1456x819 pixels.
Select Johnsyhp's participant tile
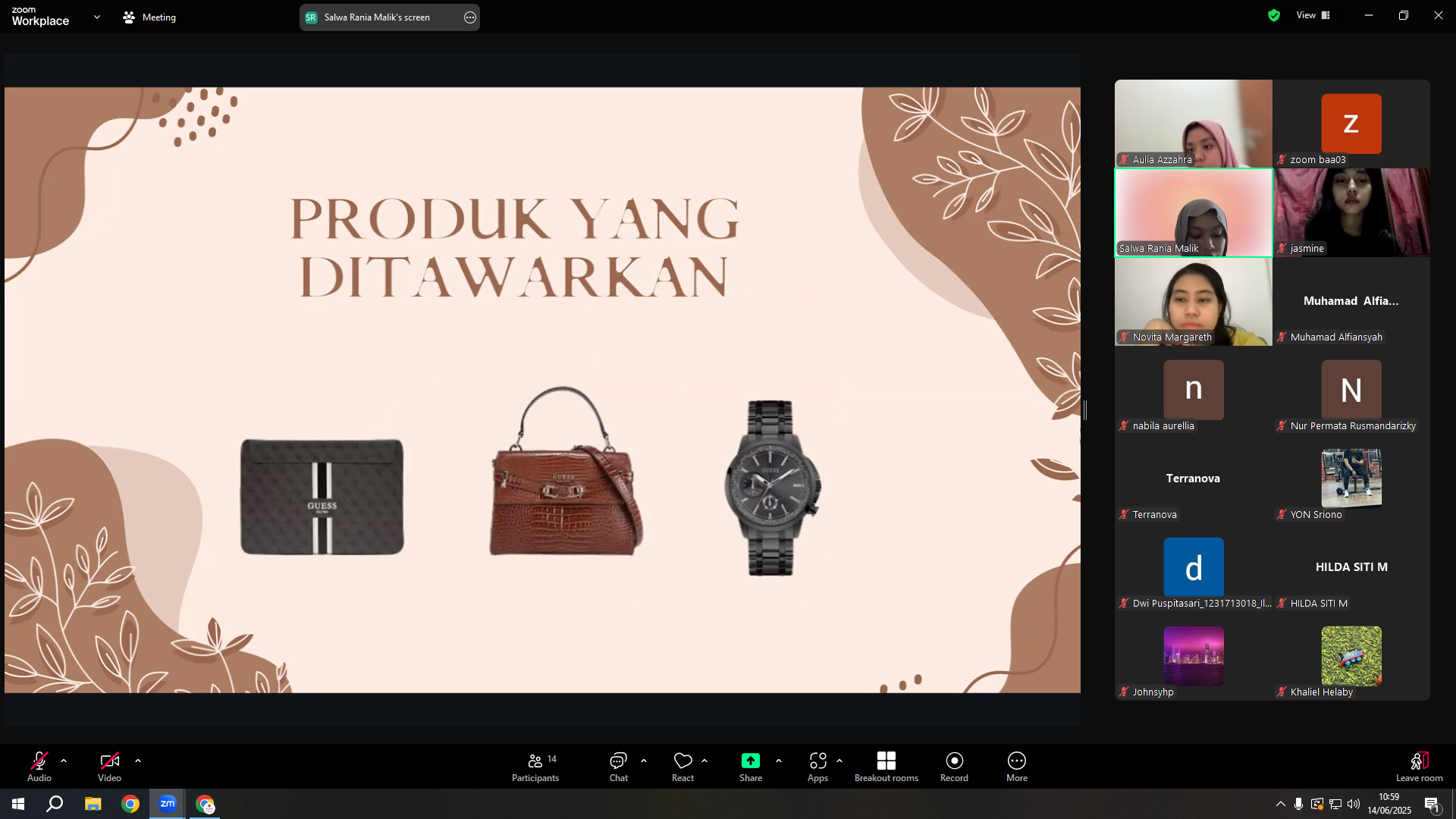[1194, 656]
